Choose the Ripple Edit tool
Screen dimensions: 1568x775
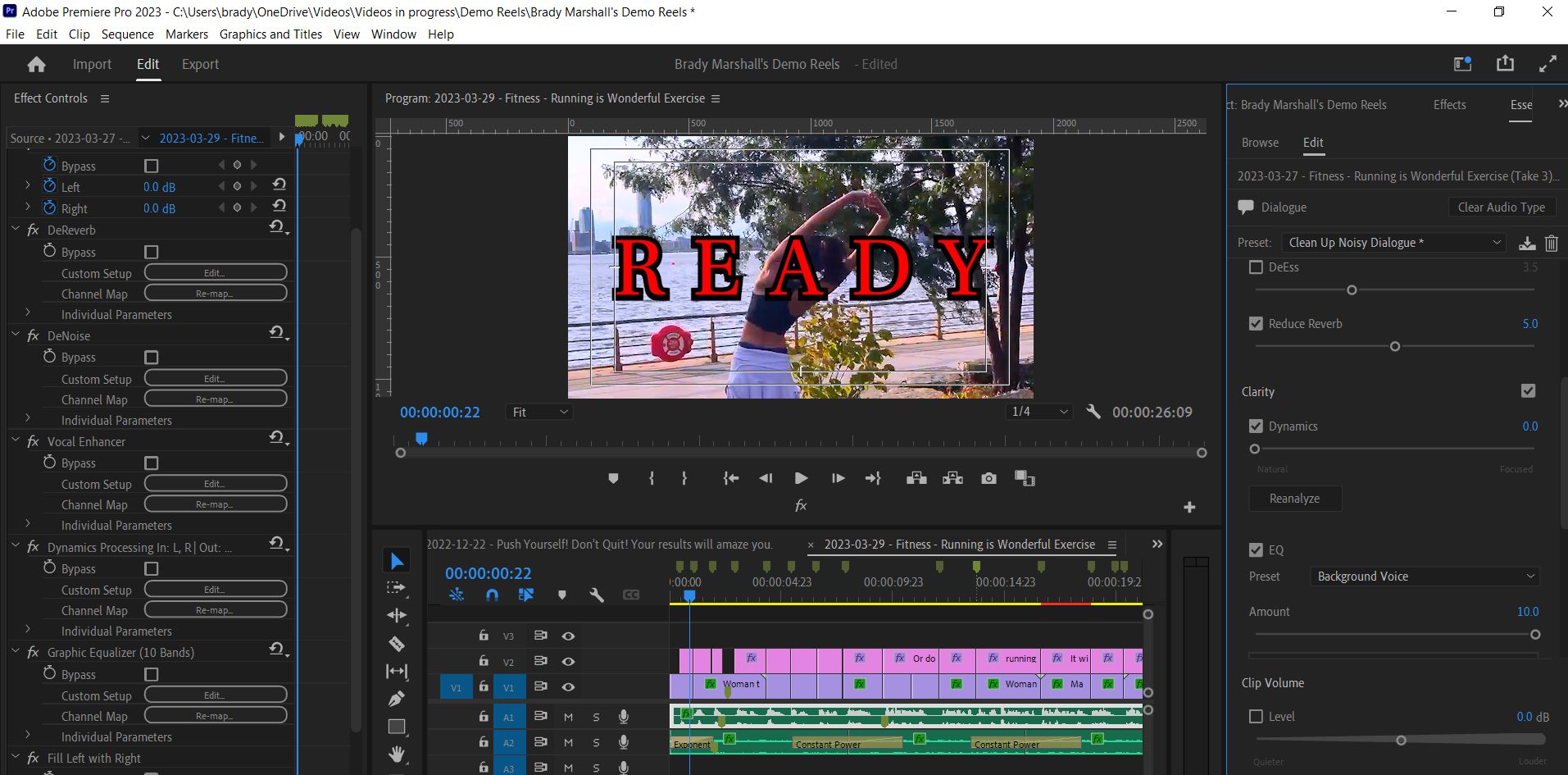(397, 615)
